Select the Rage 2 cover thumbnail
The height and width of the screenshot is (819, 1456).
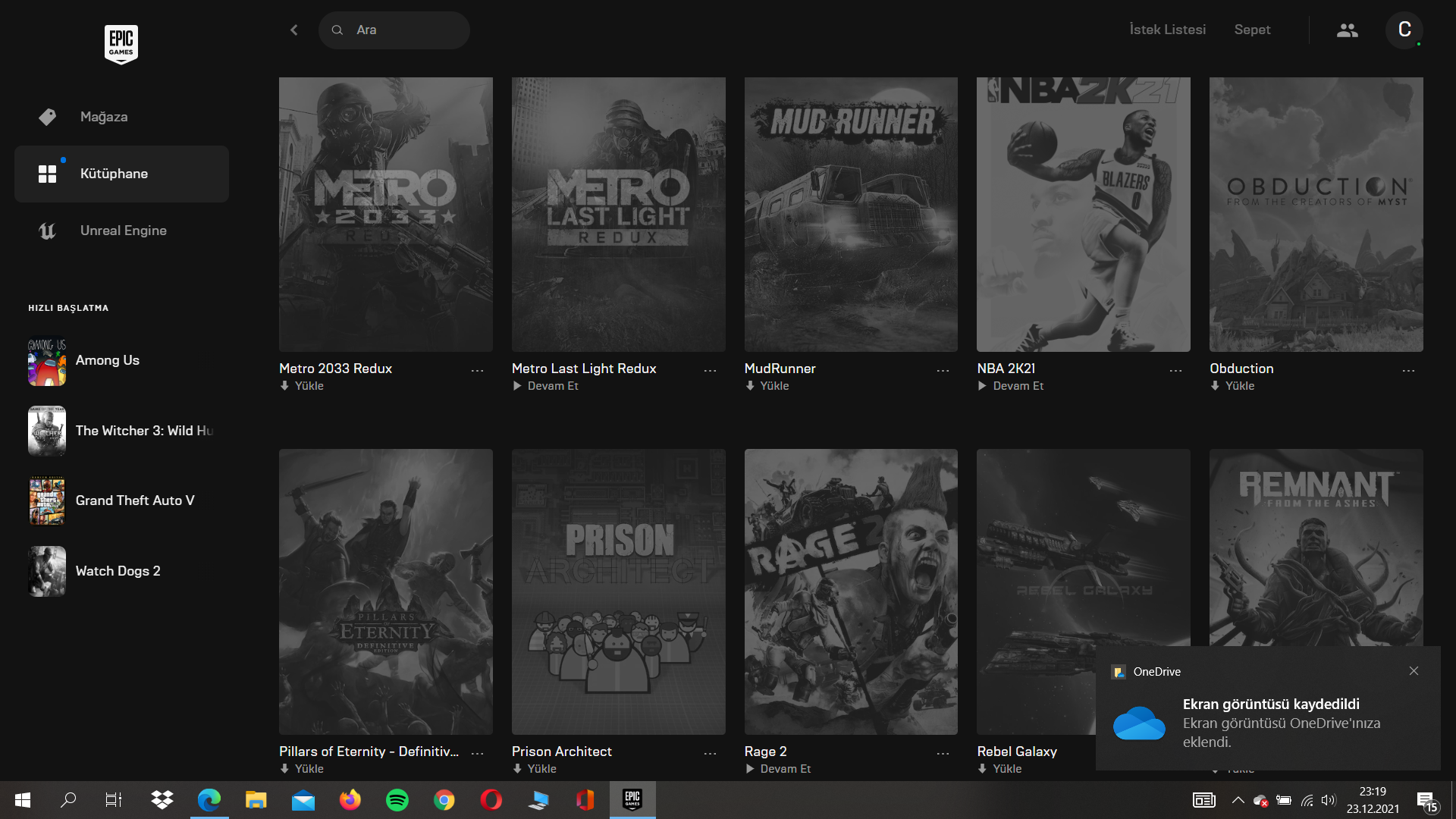pyautogui.click(x=851, y=591)
